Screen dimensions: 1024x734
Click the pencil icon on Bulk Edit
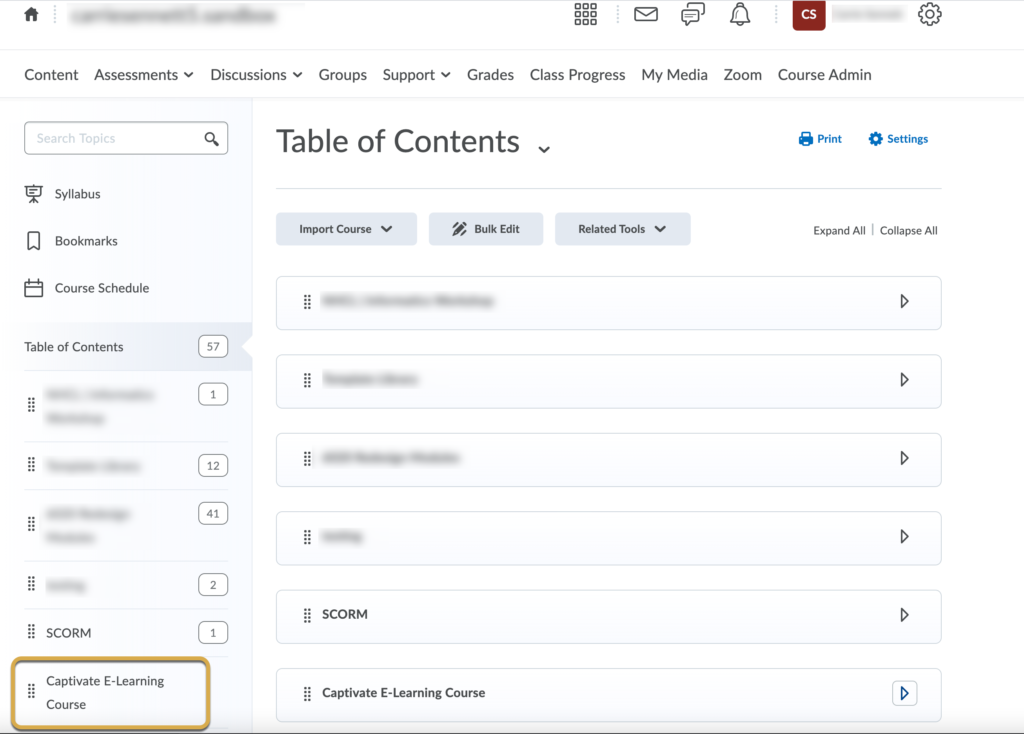460,229
